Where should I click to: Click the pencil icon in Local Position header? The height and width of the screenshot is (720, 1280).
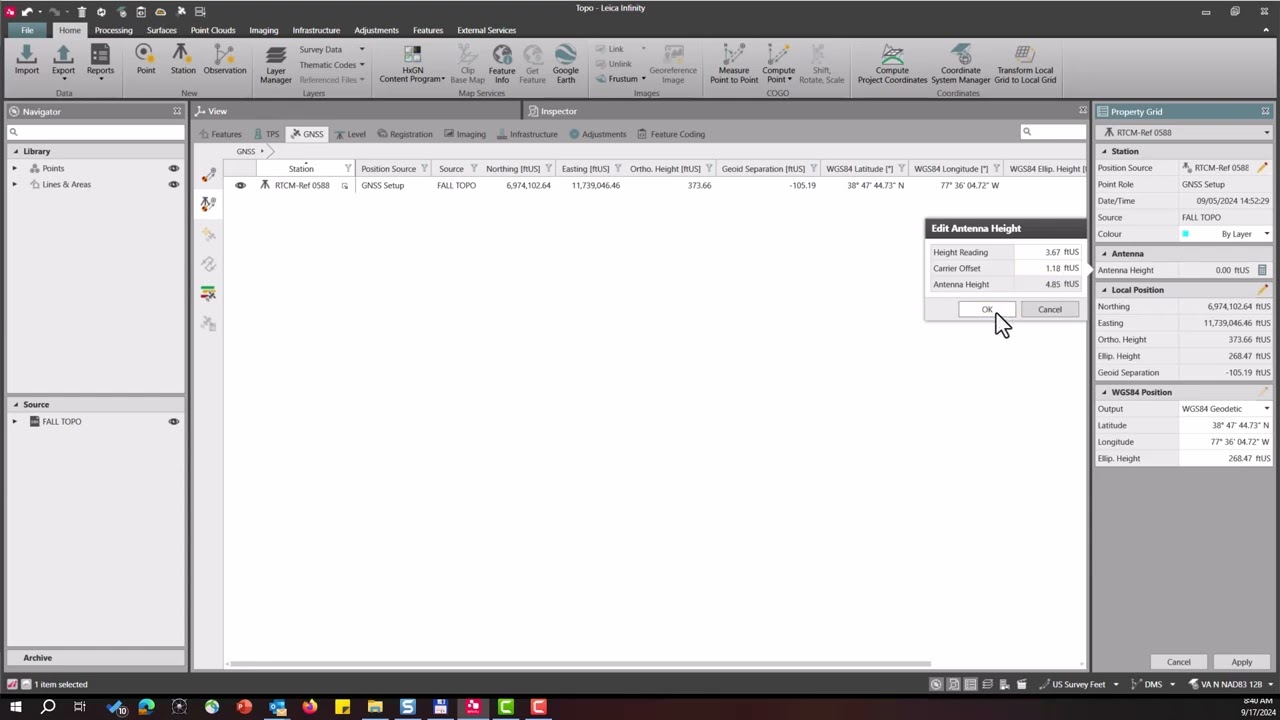click(x=1263, y=290)
